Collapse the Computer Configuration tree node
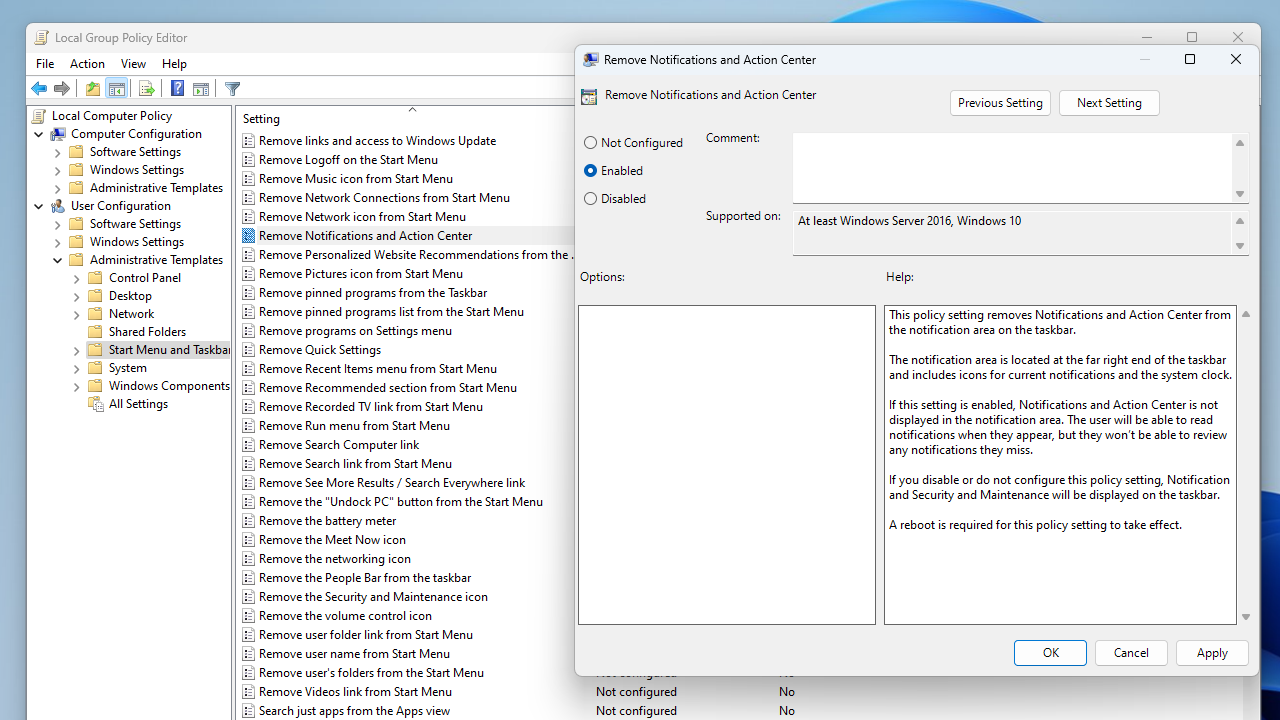 click(39, 134)
